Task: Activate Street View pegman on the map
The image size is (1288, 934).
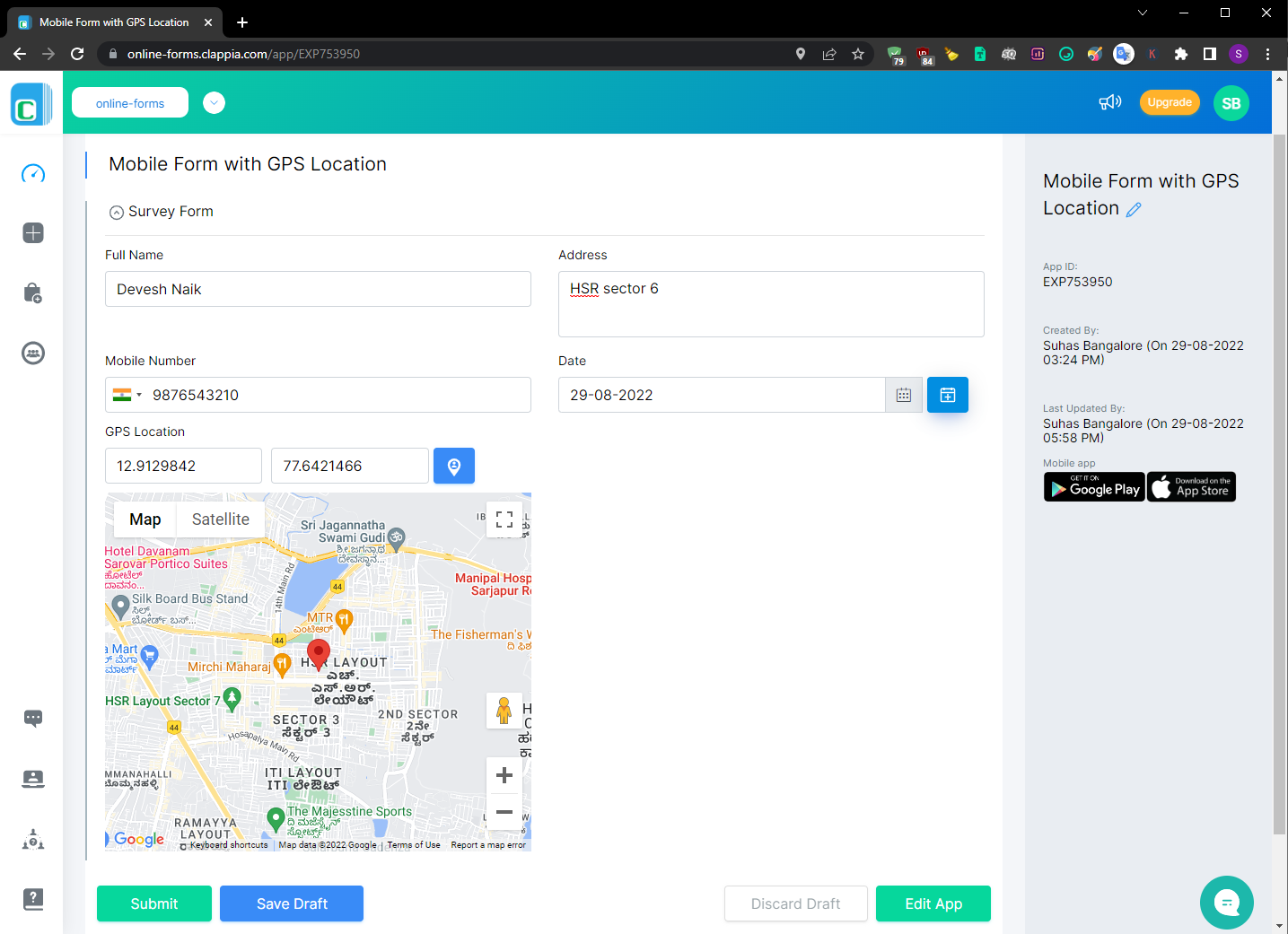Action: (x=504, y=710)
